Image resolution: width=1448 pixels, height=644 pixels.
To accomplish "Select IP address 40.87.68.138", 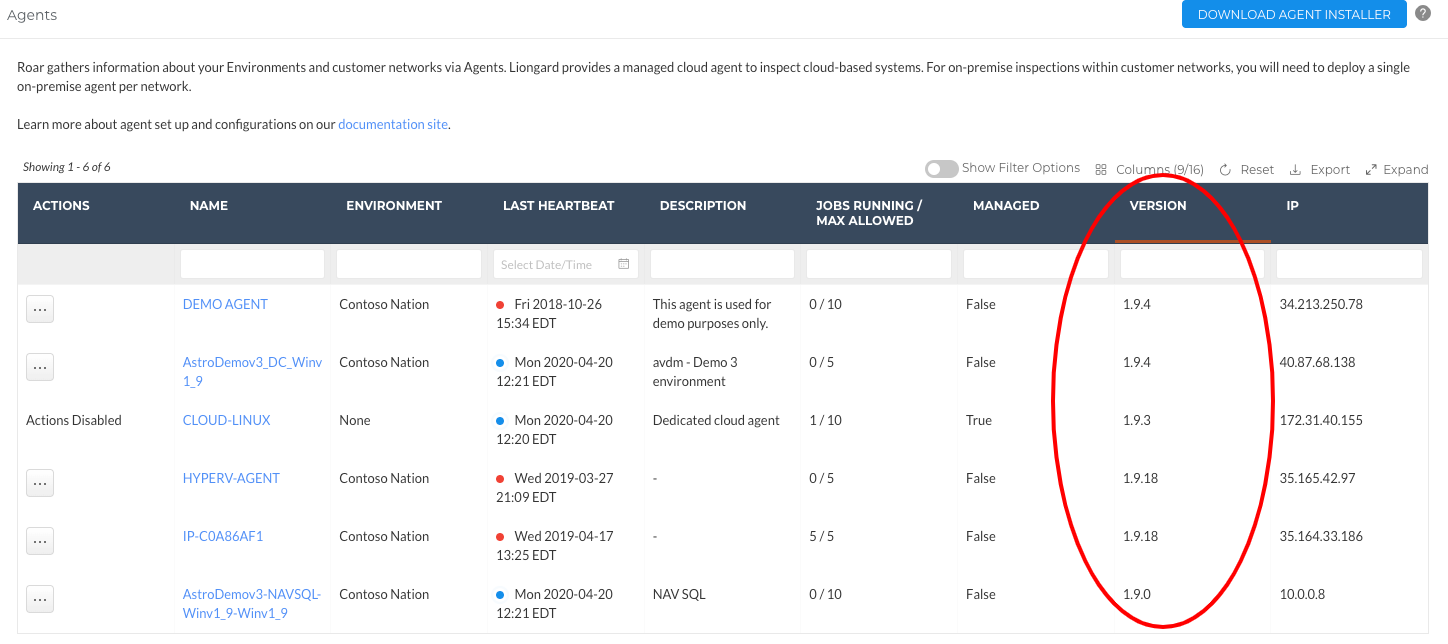I will pyautogui.click(x=1318, y=362).
